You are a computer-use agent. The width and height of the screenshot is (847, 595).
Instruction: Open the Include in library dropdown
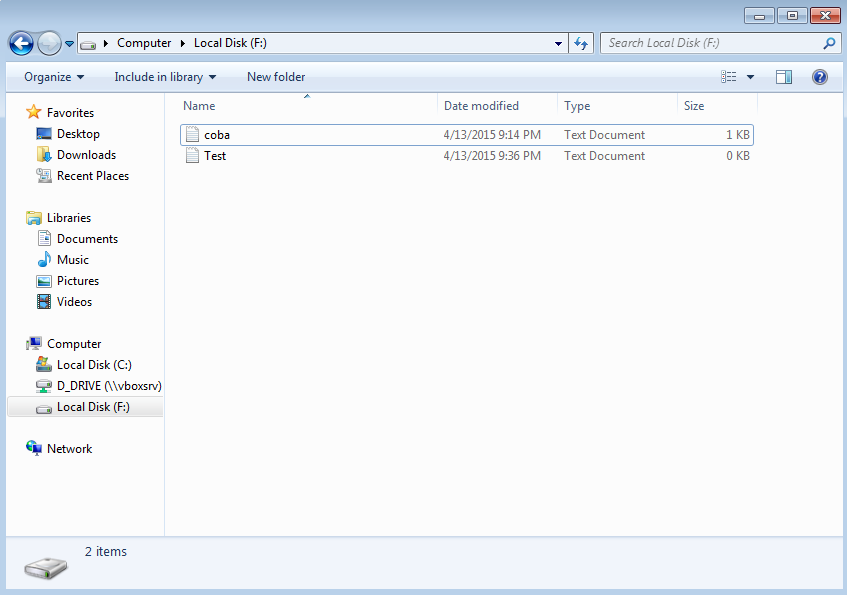165,76
